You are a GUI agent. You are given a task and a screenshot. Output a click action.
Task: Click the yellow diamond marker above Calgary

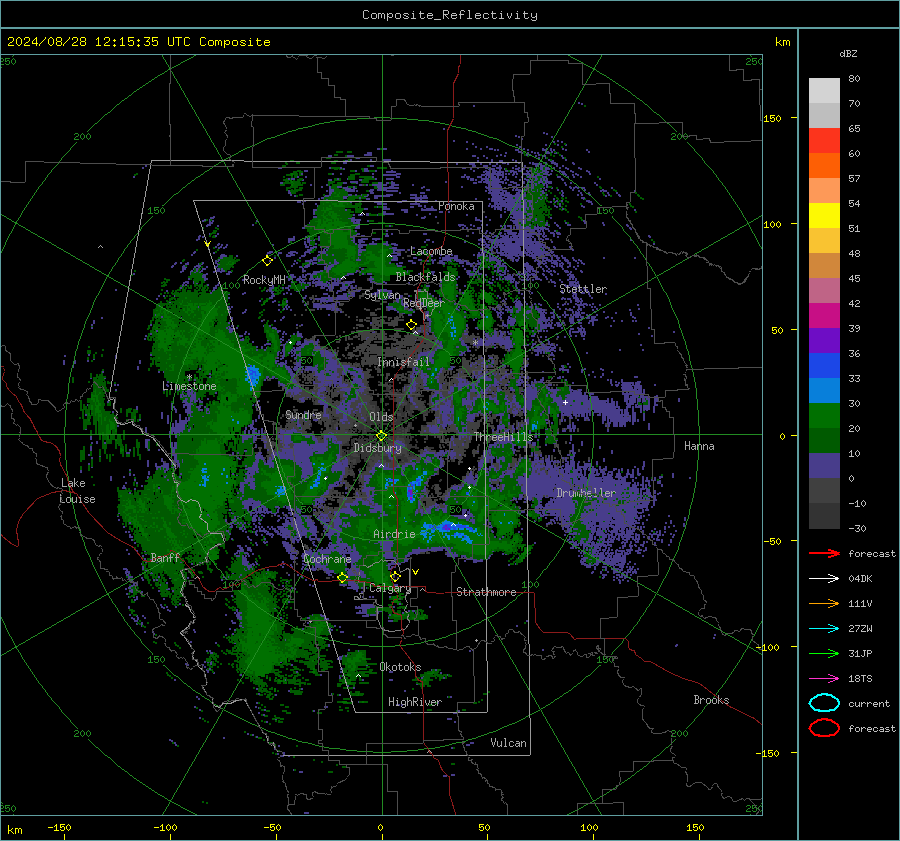click(x=395, y=576)
